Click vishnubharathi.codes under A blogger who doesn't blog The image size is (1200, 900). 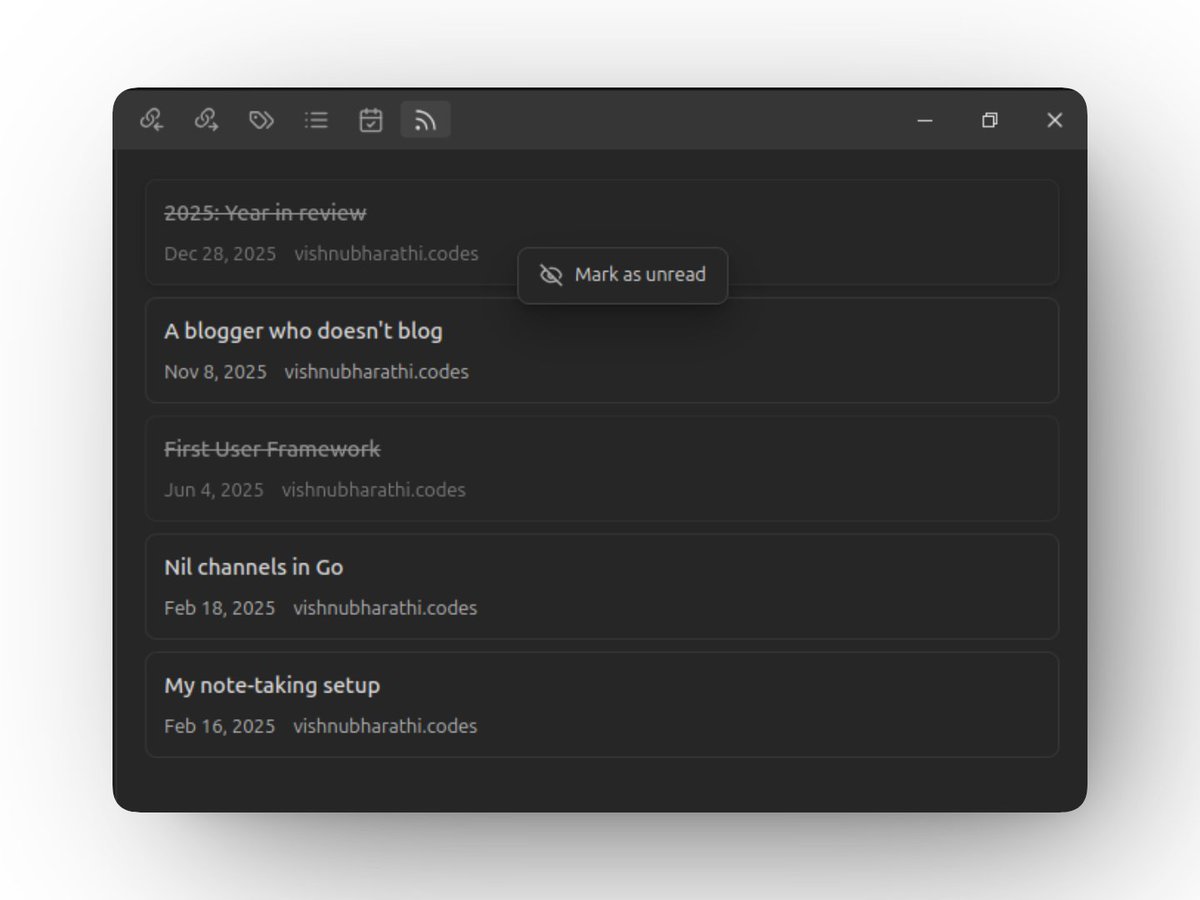377,372
